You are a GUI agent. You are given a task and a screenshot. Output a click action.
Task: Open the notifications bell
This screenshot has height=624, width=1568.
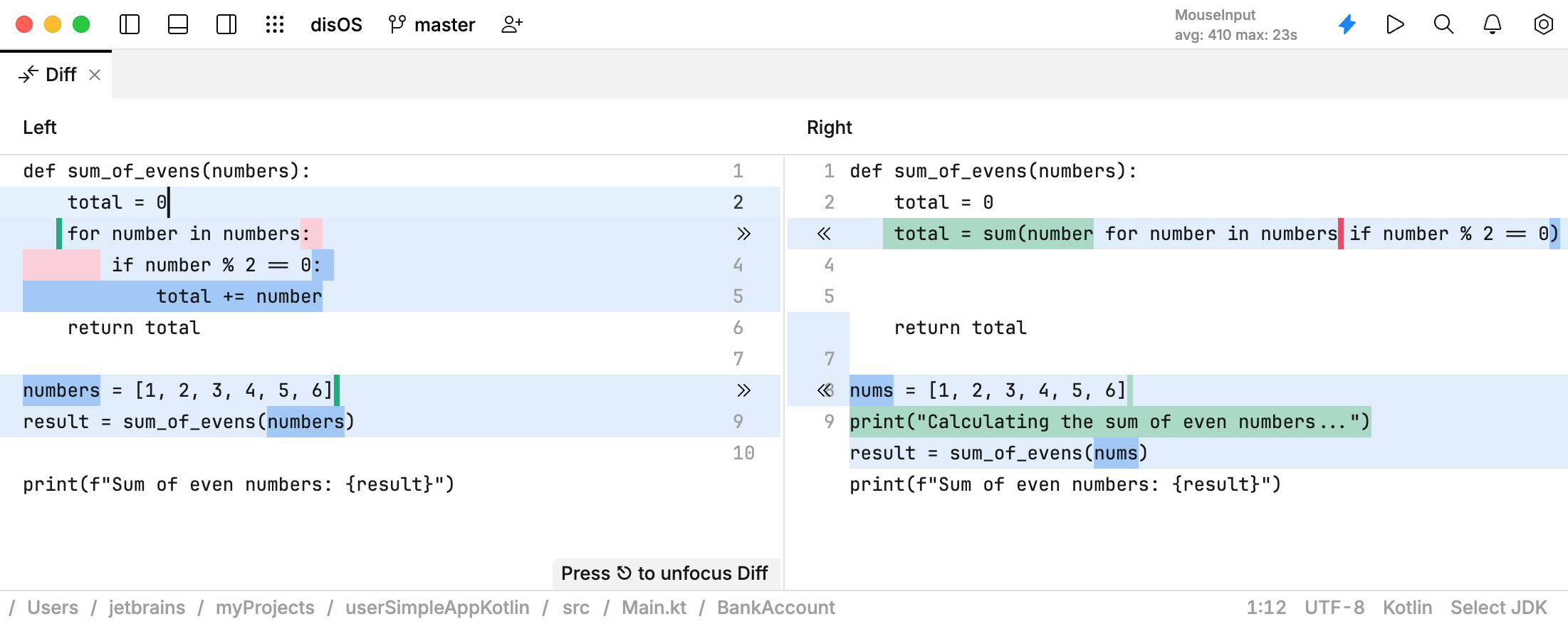pos(1493,25)
